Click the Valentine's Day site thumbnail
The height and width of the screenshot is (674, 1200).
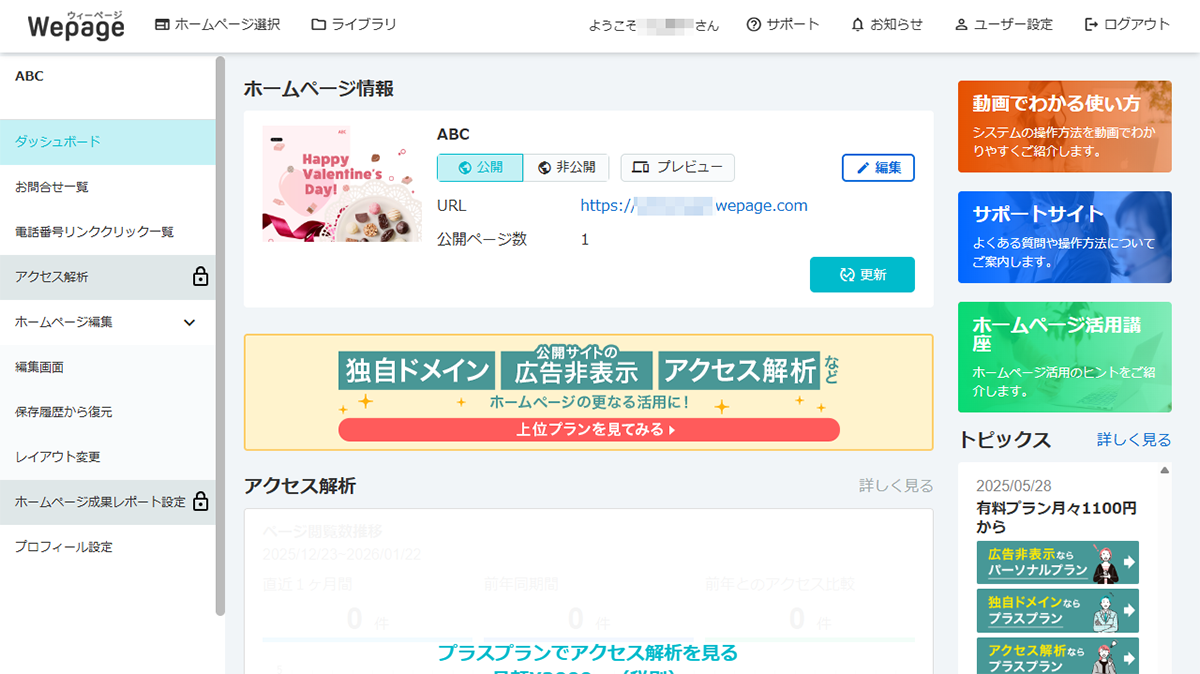pos(341,184)
